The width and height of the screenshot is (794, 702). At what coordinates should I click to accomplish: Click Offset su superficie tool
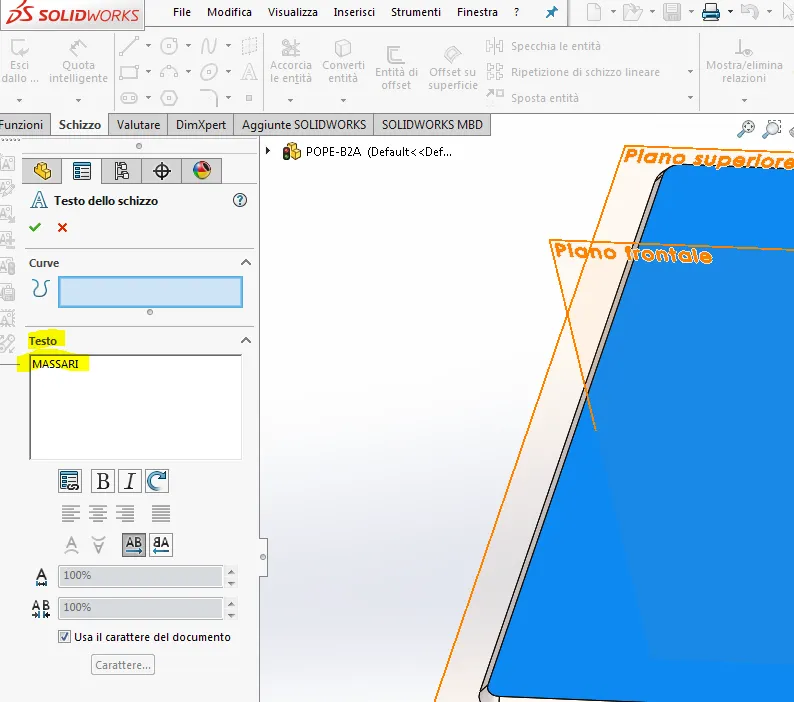(x=453, y=68)
